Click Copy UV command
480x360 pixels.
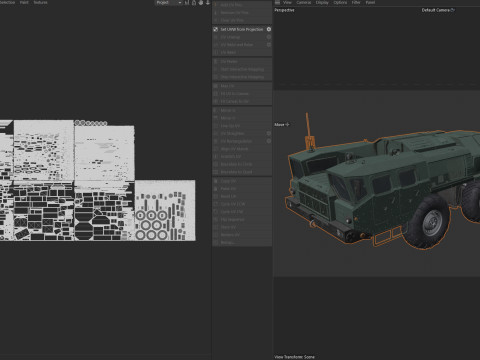coord(242,181)
